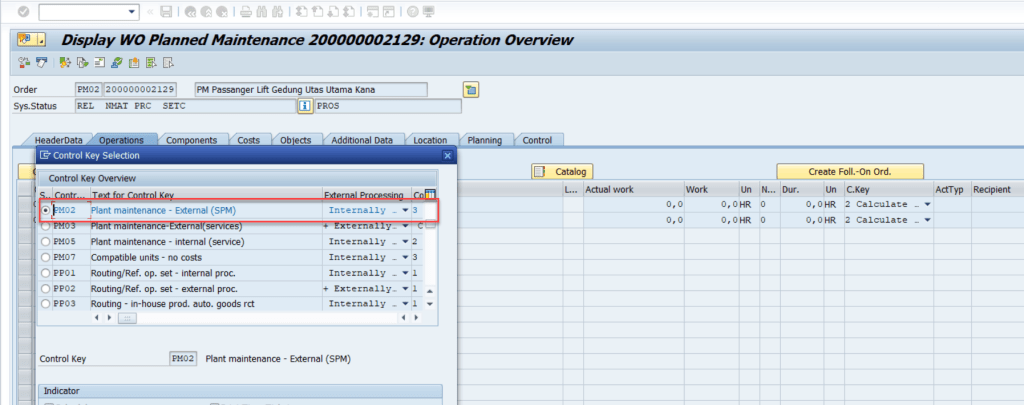The image size is (1024, 405).
Task: Click the Save diskette icon
Action: click(x=165, y=12)
